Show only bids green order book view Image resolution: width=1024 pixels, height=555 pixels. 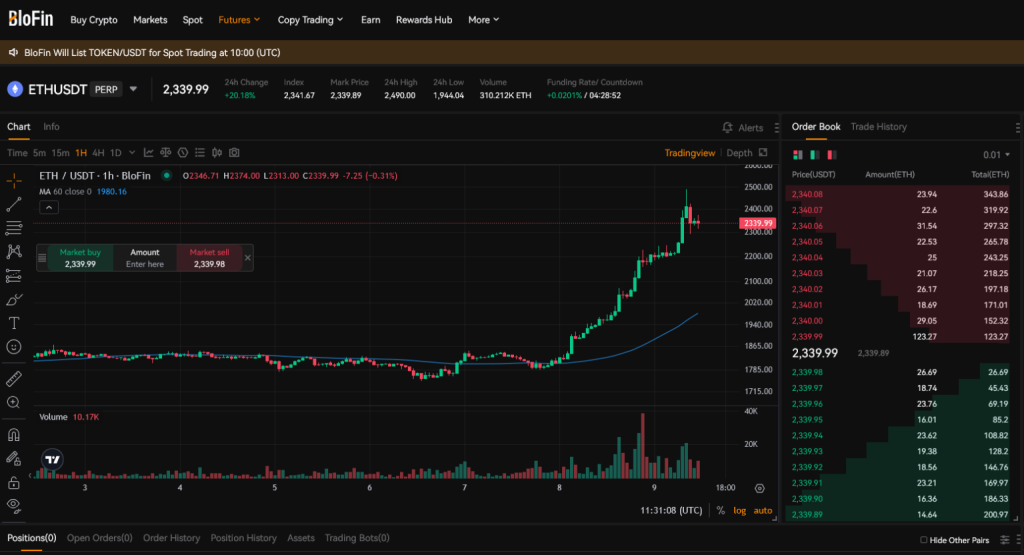click(814, 155)
